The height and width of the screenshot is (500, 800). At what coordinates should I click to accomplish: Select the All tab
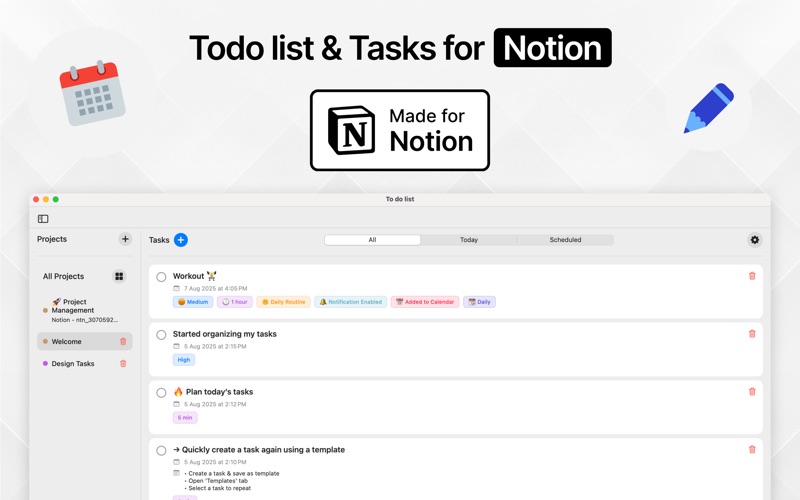[372, 240]
